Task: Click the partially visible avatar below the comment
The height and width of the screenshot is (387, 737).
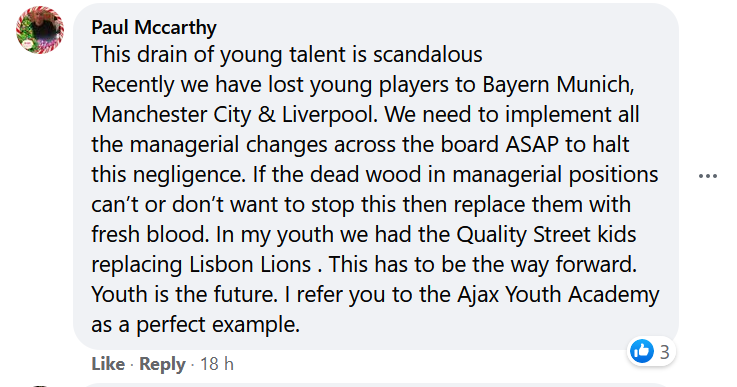Action: coord(40,385)
